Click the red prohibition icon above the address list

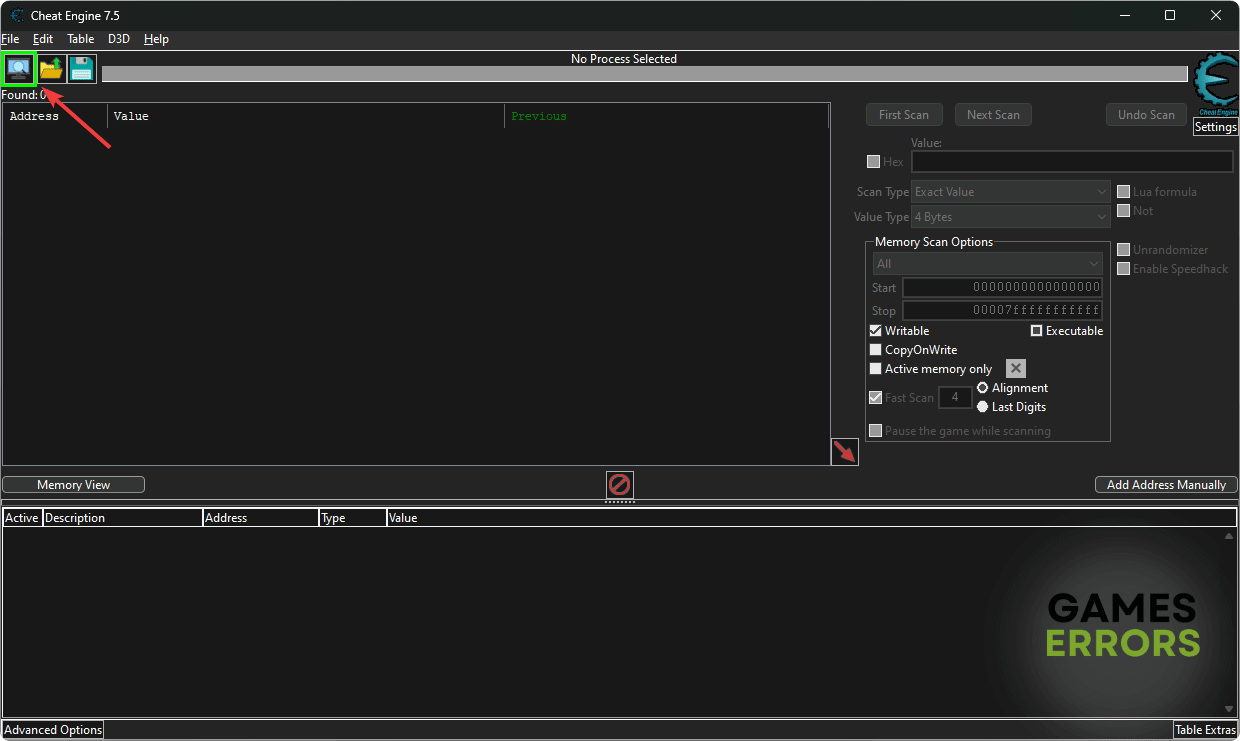pyautogui.click(x=619, y=485)
